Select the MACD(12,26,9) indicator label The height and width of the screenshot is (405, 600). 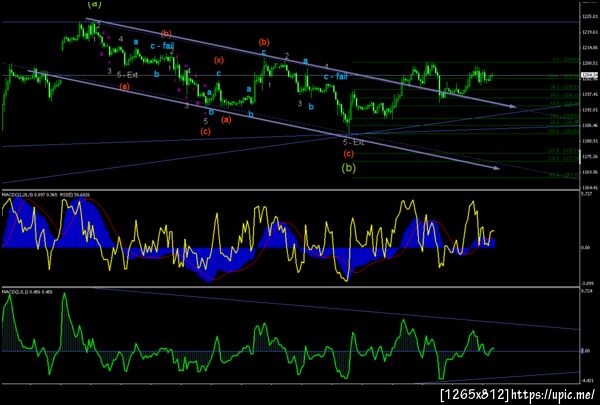(x=27, y=195)
